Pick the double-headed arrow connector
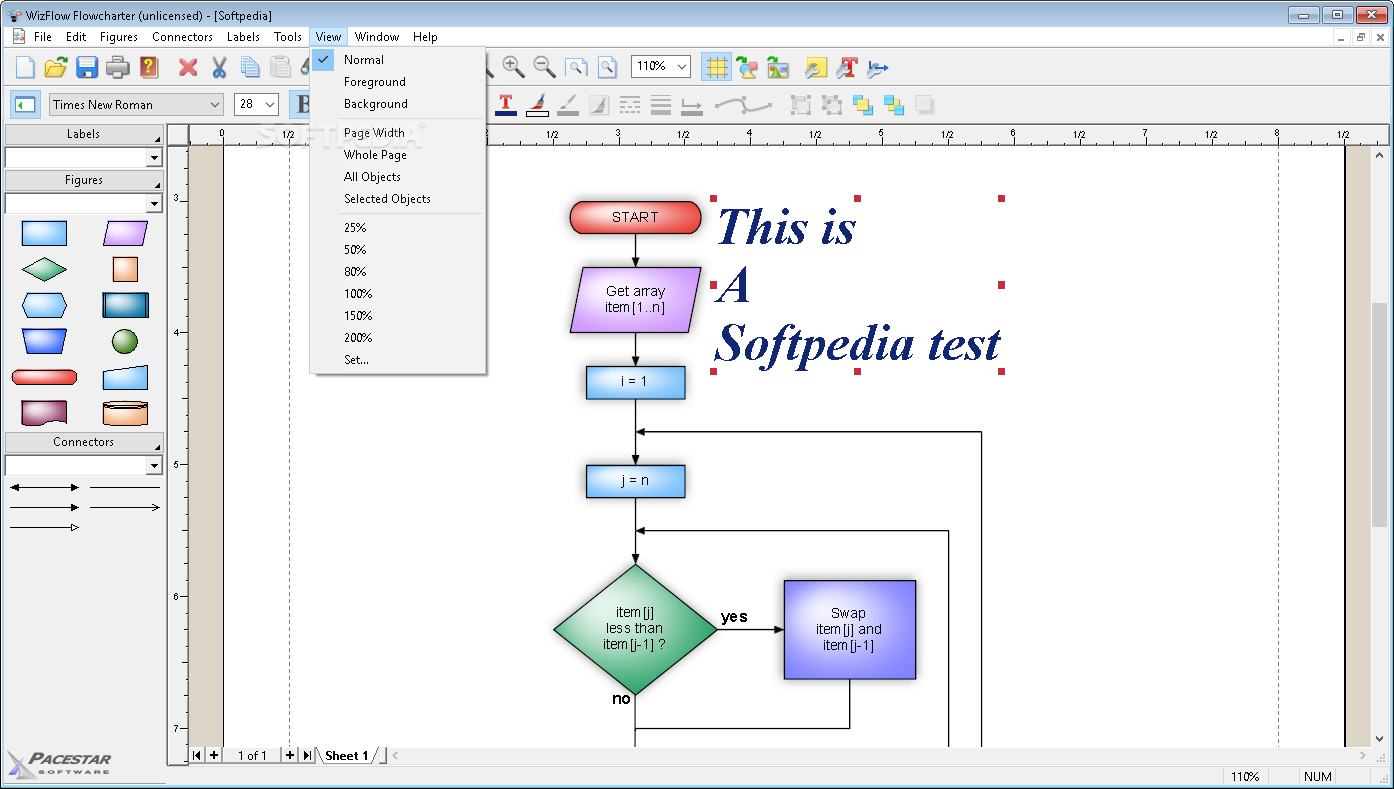The height and width of the screenshot is (789, 1394). [x=44, y=487]
